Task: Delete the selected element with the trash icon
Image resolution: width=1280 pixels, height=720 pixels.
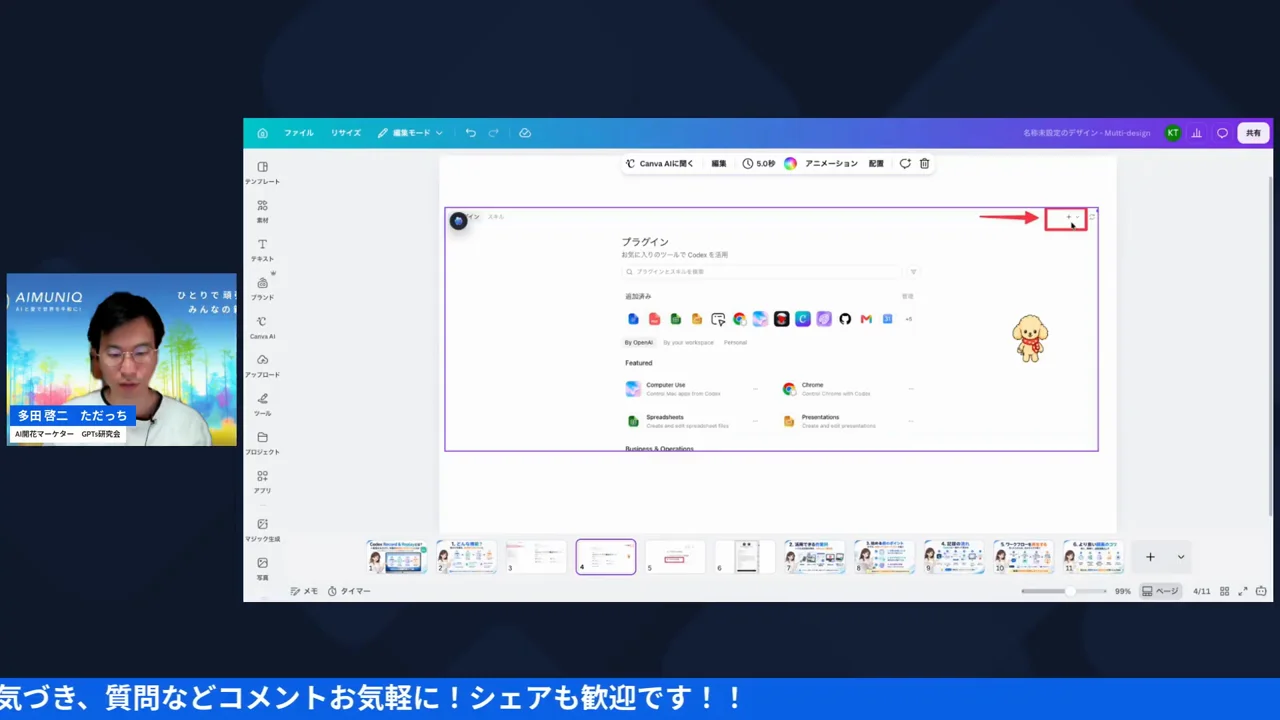Action: (924, 163)
